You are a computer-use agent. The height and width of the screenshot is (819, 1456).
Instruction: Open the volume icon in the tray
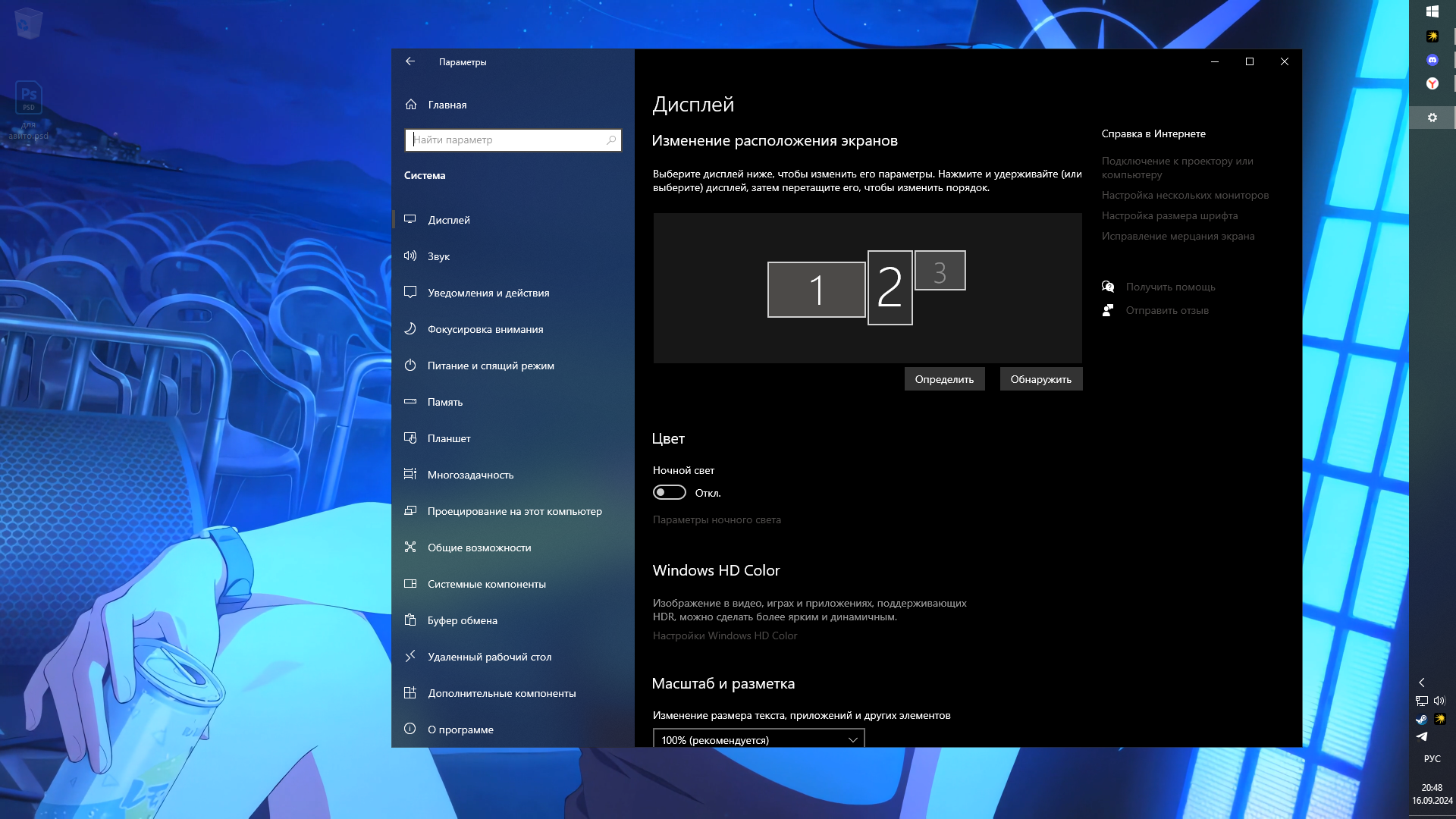[x=1440, y=701]
